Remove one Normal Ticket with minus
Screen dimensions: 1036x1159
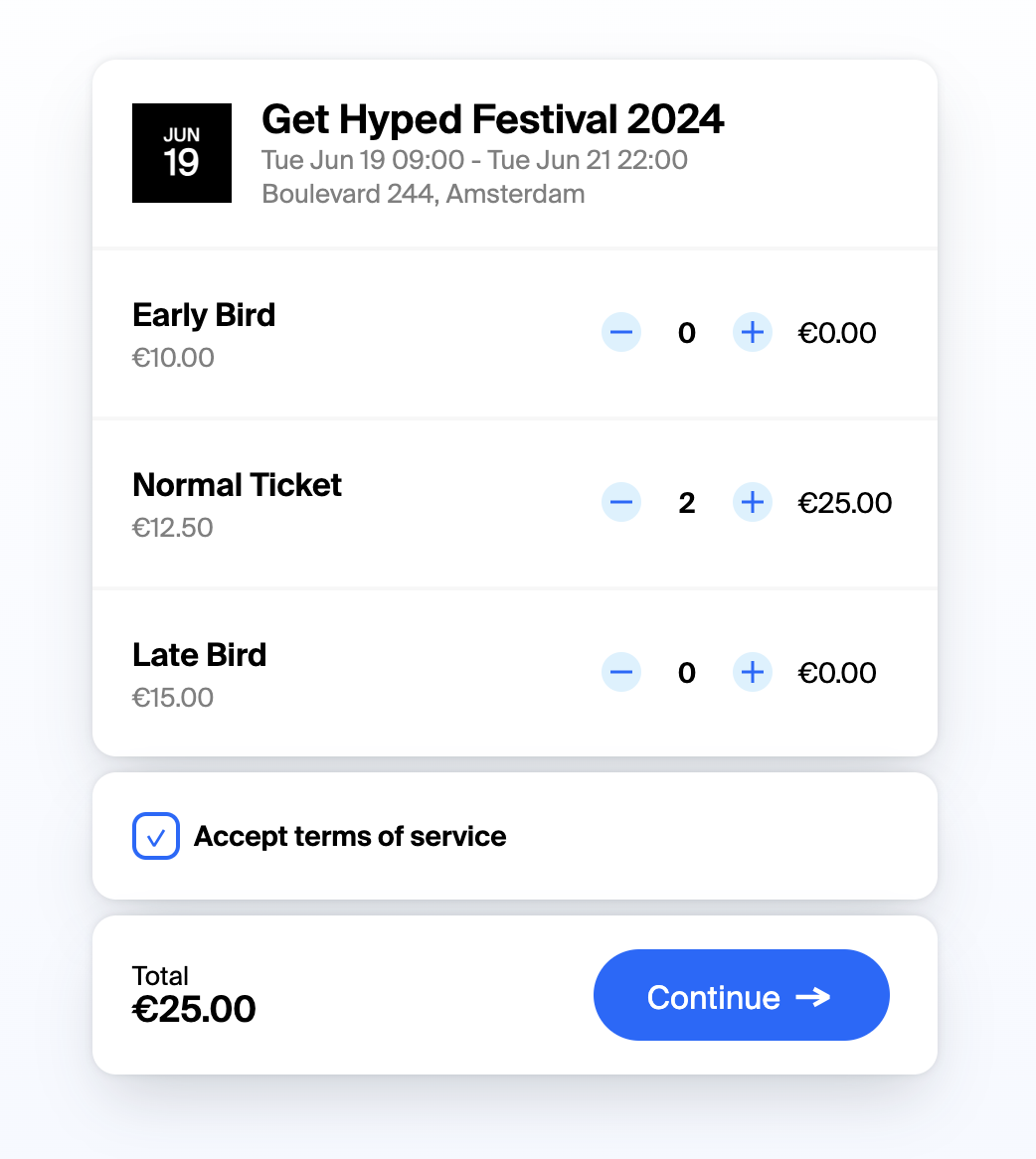point(621,503)
